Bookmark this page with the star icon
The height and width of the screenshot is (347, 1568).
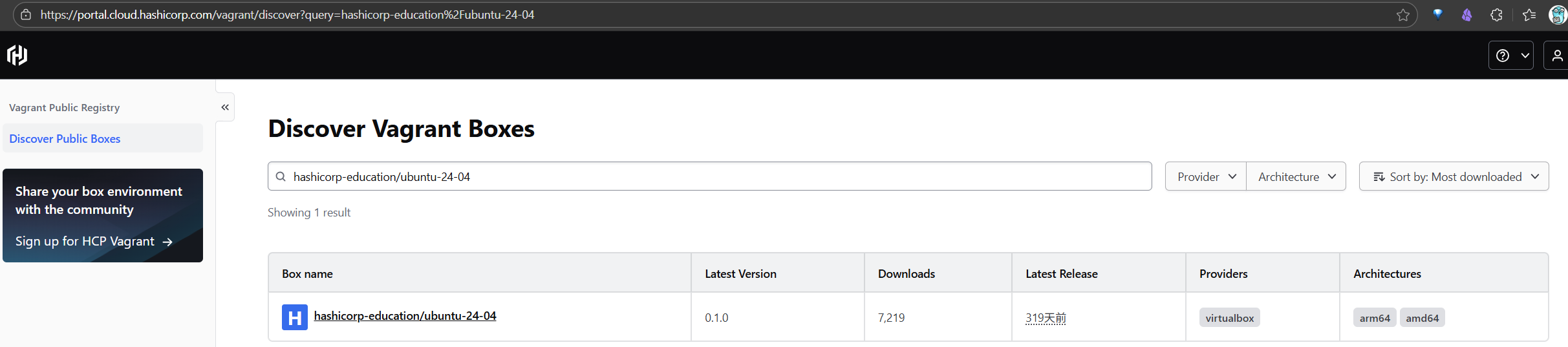(1402, 15)
